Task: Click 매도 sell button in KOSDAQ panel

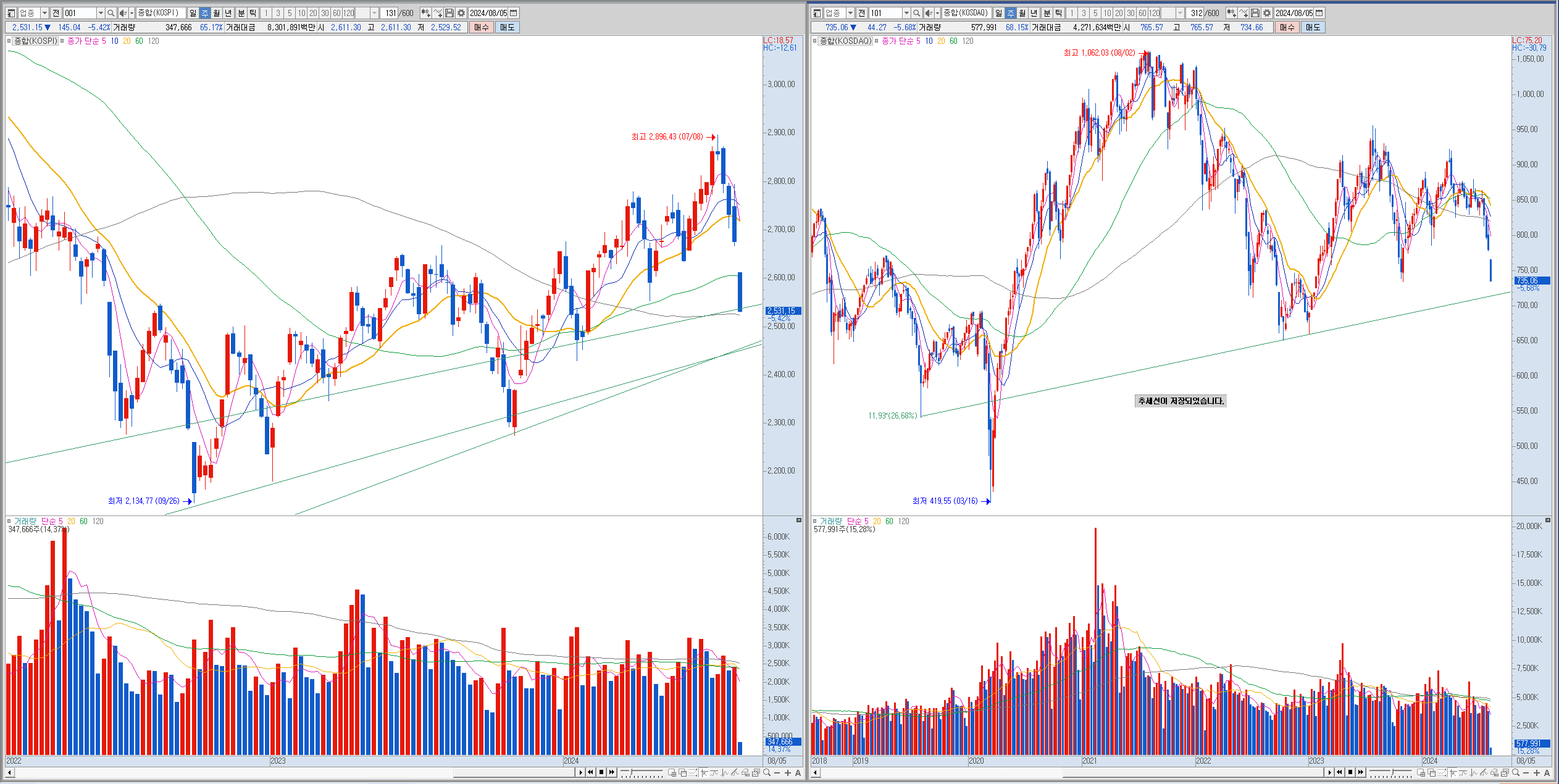Action: coord(1313,27)
